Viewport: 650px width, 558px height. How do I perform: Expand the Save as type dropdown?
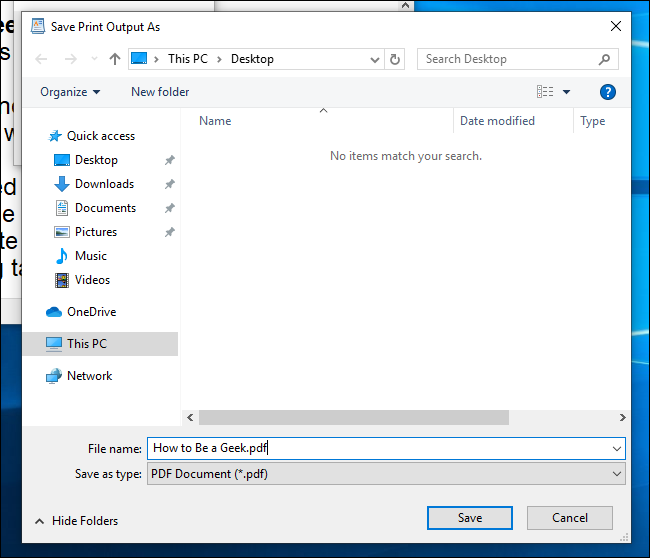(x=616, y=474)
